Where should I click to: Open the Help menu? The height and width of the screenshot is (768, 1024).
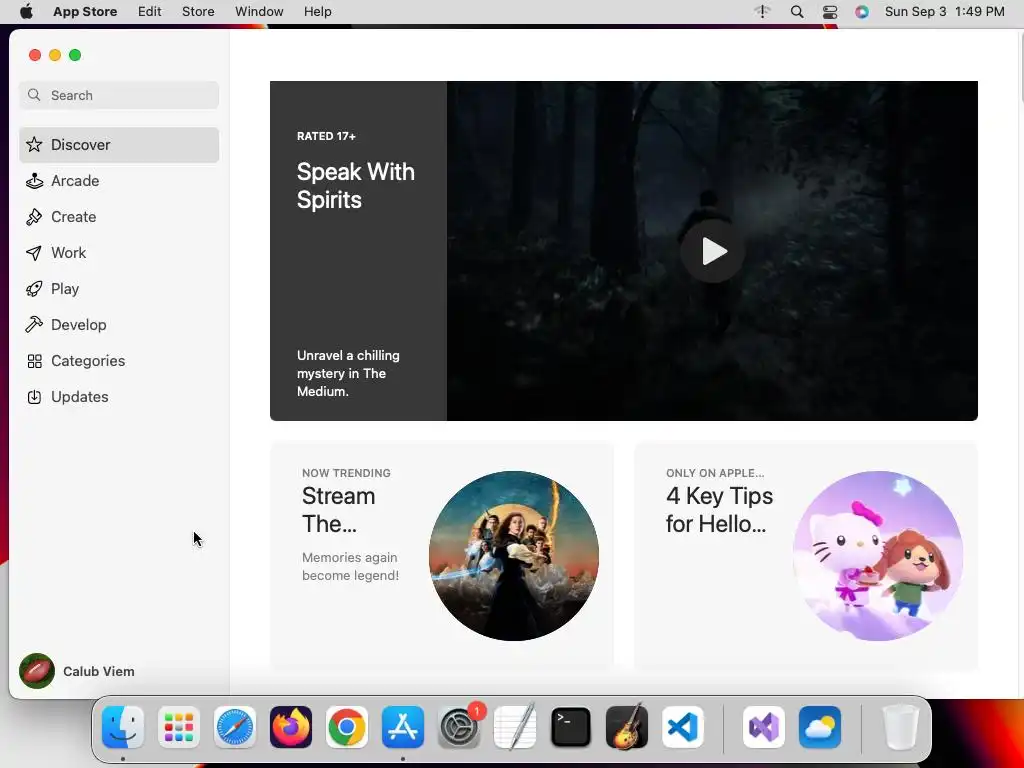[x=317, y=12]
